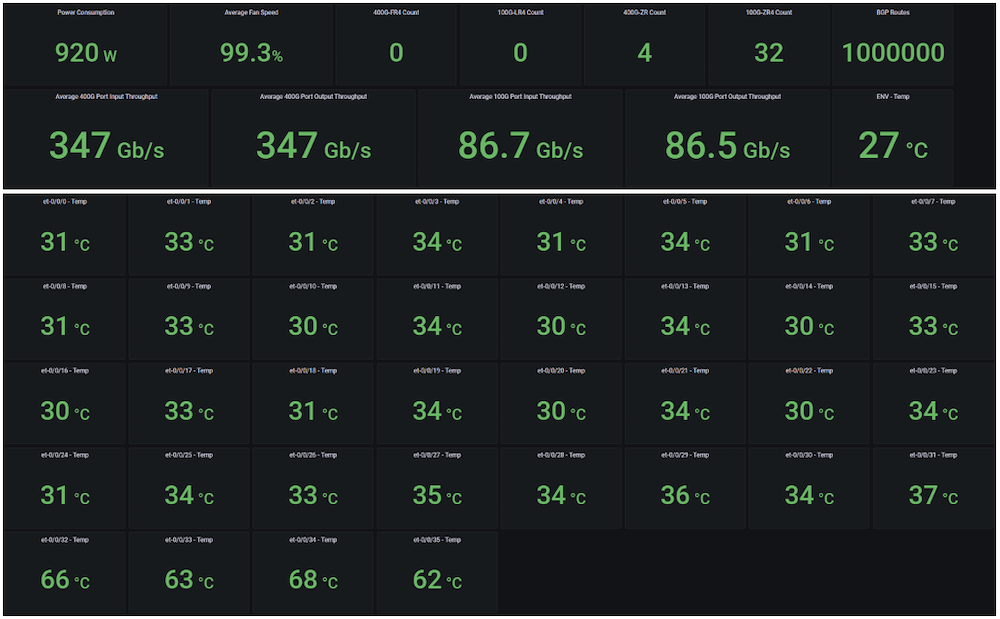This screenshot has width=1000, height=619.
Task: Open the et-0/0/32 - Temp panel header
Action: point(65,540)
